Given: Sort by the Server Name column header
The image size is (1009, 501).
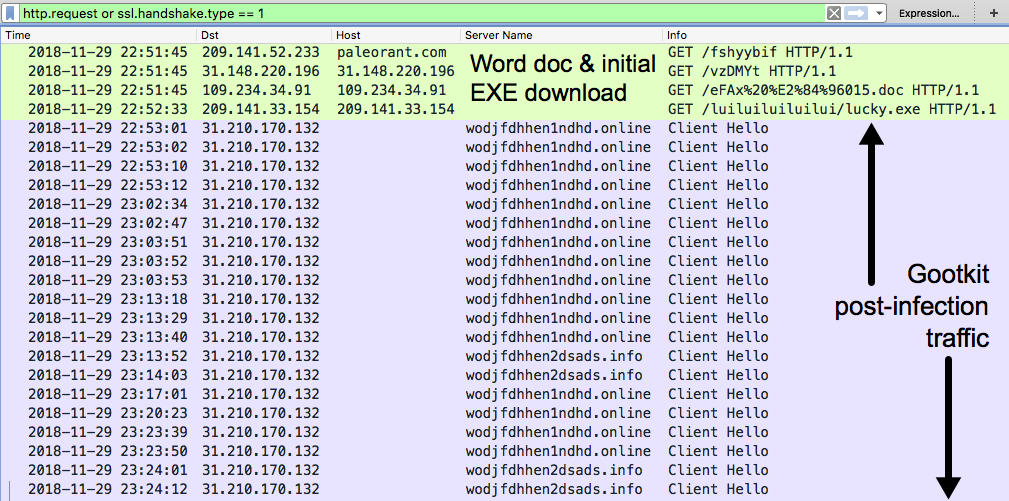Looking at the screenshot, I should (562, 35).
